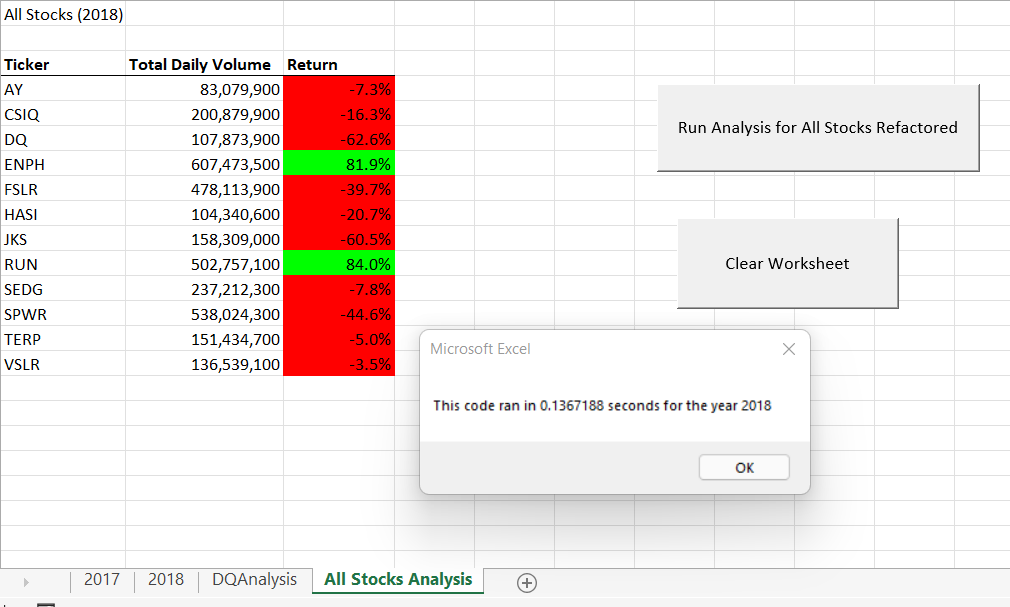Select the VSLR ticker cell
The image size is (1010, 607).
click(x=63, y=365)
